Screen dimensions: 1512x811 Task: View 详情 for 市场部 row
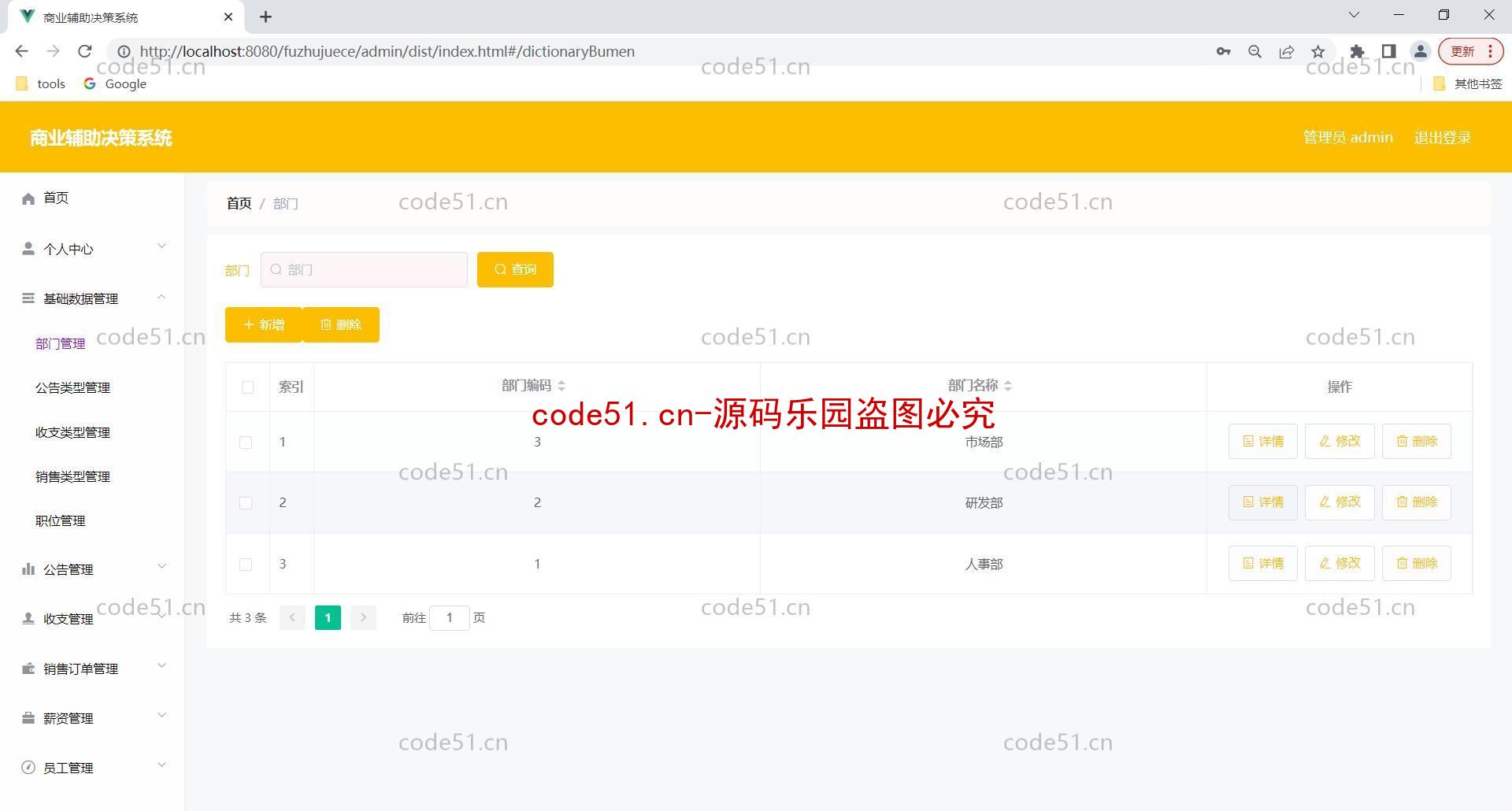[x=1263, y=441]
